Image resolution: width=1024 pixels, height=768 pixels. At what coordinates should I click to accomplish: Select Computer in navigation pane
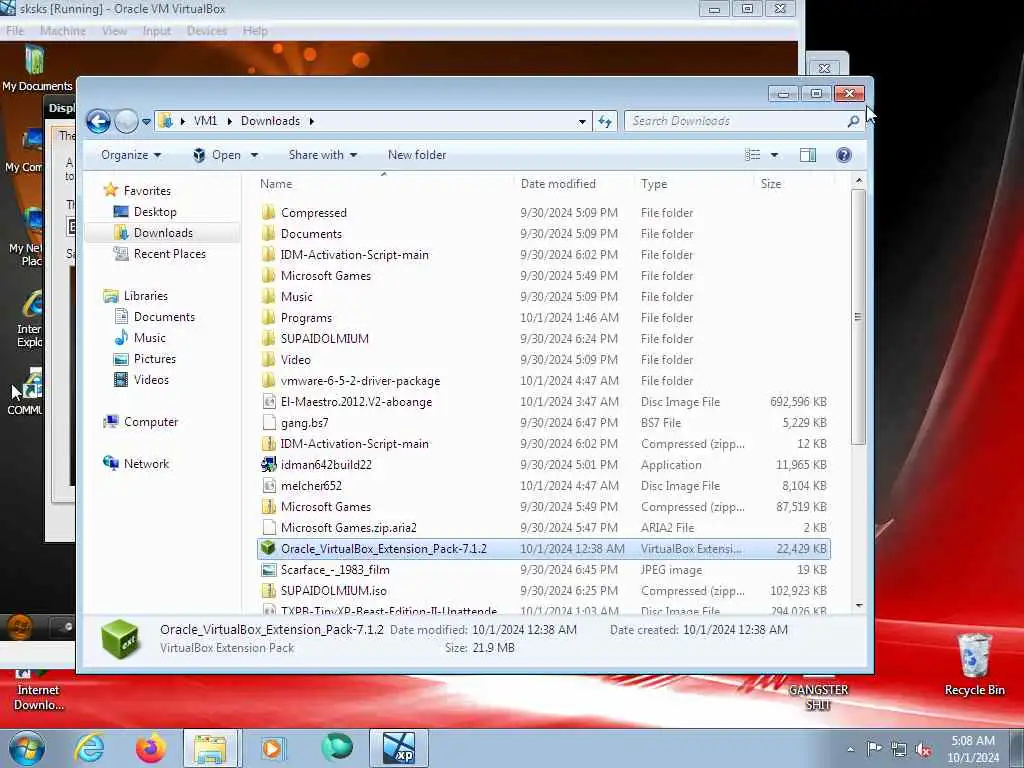(x=151, y=422)
